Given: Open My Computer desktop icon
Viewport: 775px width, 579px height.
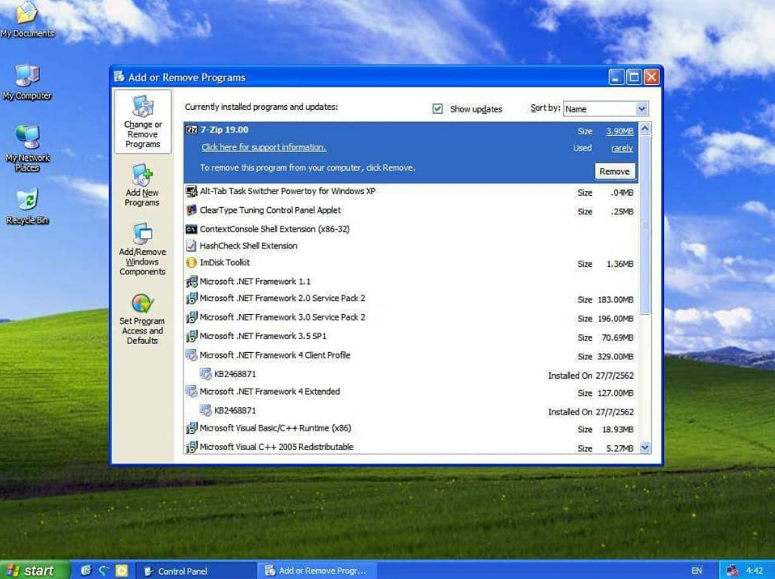Looking at the screenshot, I should [x=27, y=82].
